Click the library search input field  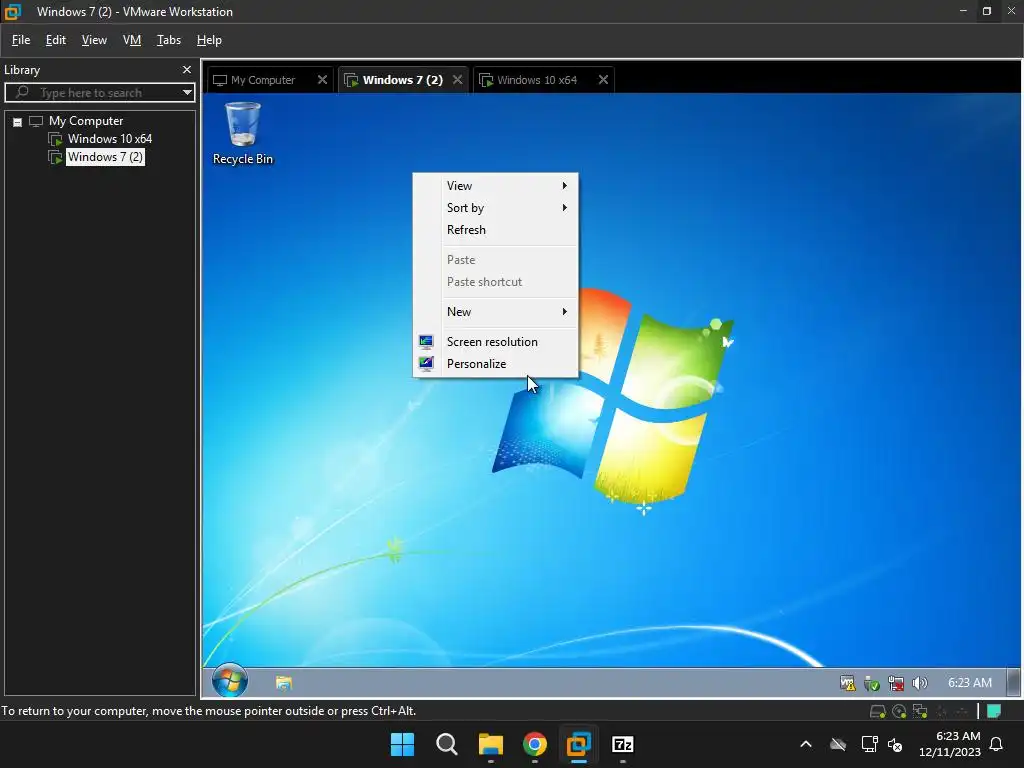(100, 92)
